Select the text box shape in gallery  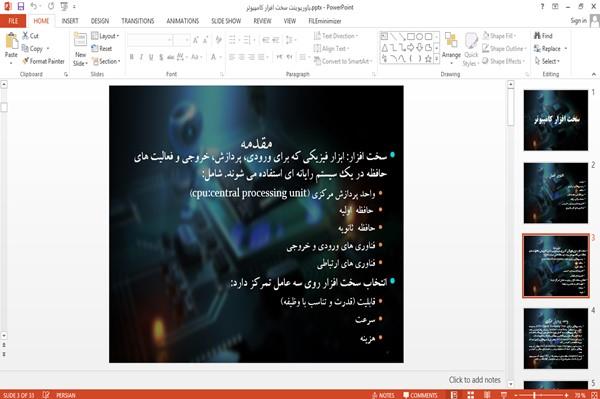[385, 36]
